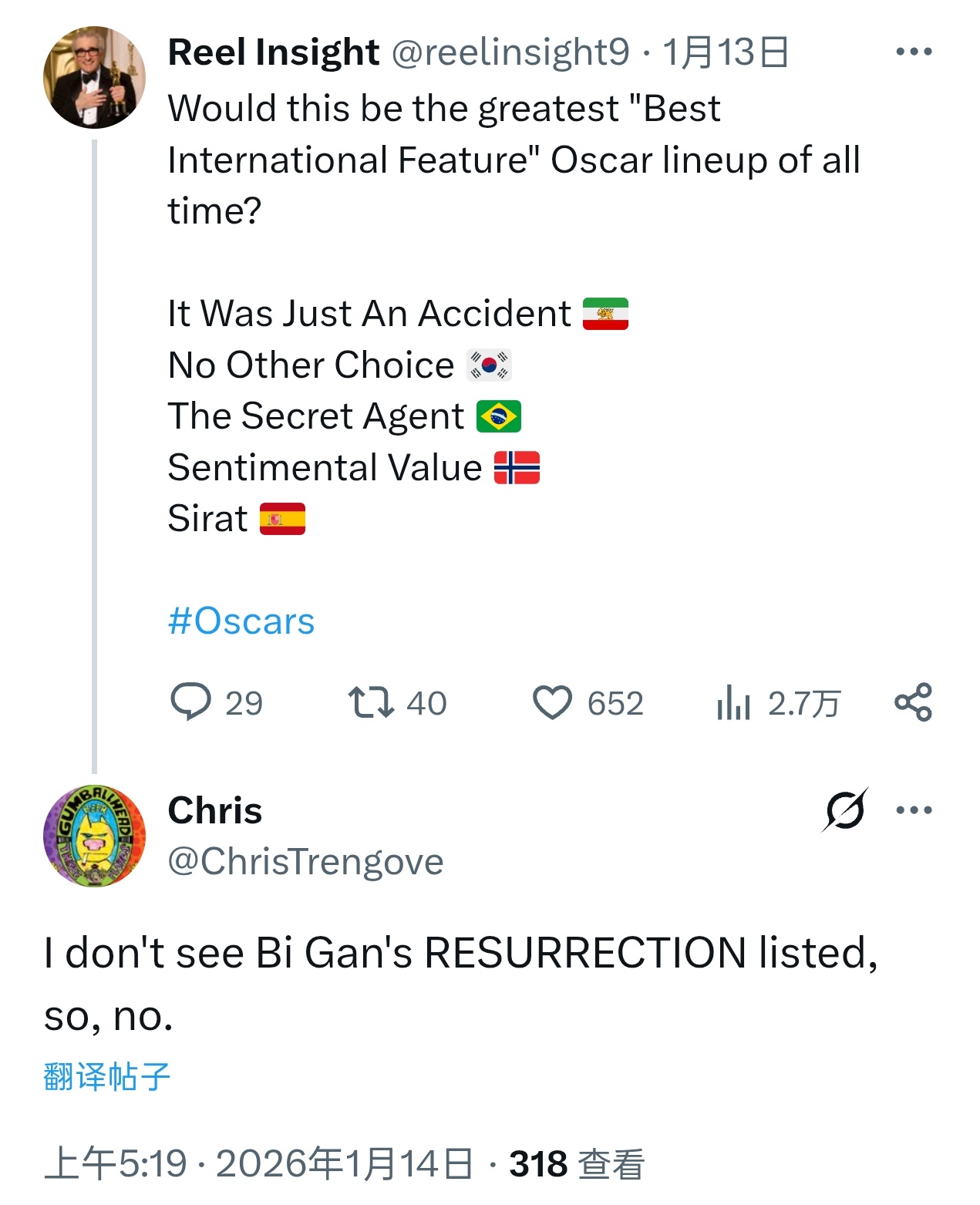View analytics for the 2.7万 views post
Viewport: 980px width, 1205px height.
(x=734, y=702)
